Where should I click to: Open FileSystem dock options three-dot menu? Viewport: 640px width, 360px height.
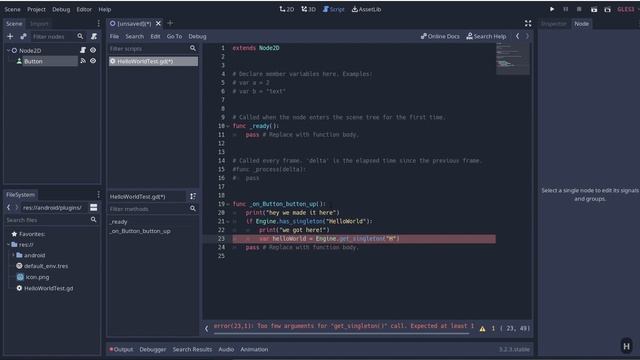98,195
